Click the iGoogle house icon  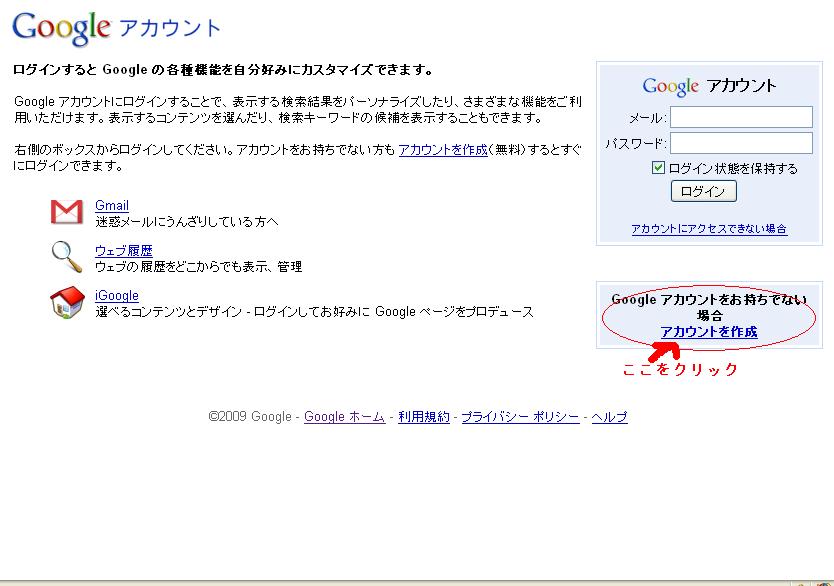coord(68,303)
